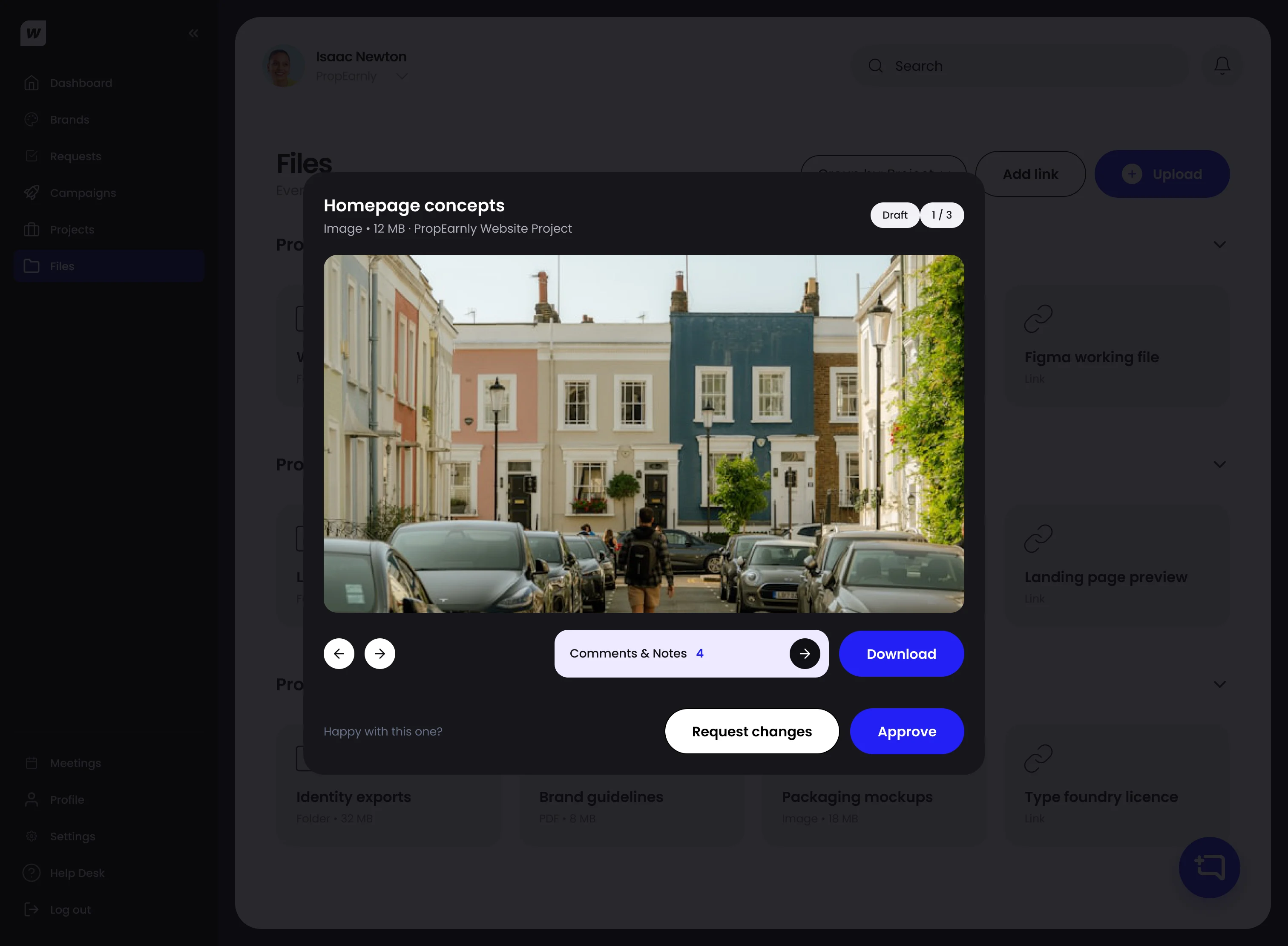The height and width of the screenshot is (946, 1288).
Task: Open Dashboard from the sidebar
Action: click(109, 83)
